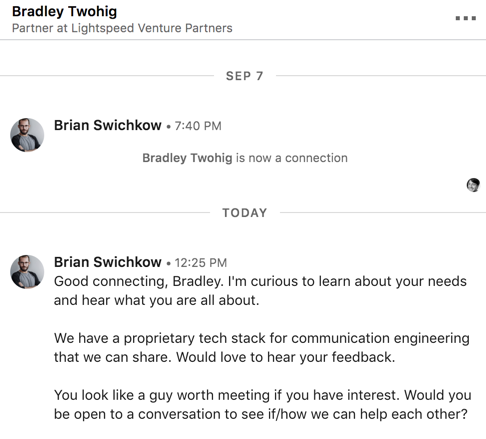Screen dimensions: 486x439
Task: Click the Partner at Lightspeed Venture Partners subtitle
Action: click(122, 28)
